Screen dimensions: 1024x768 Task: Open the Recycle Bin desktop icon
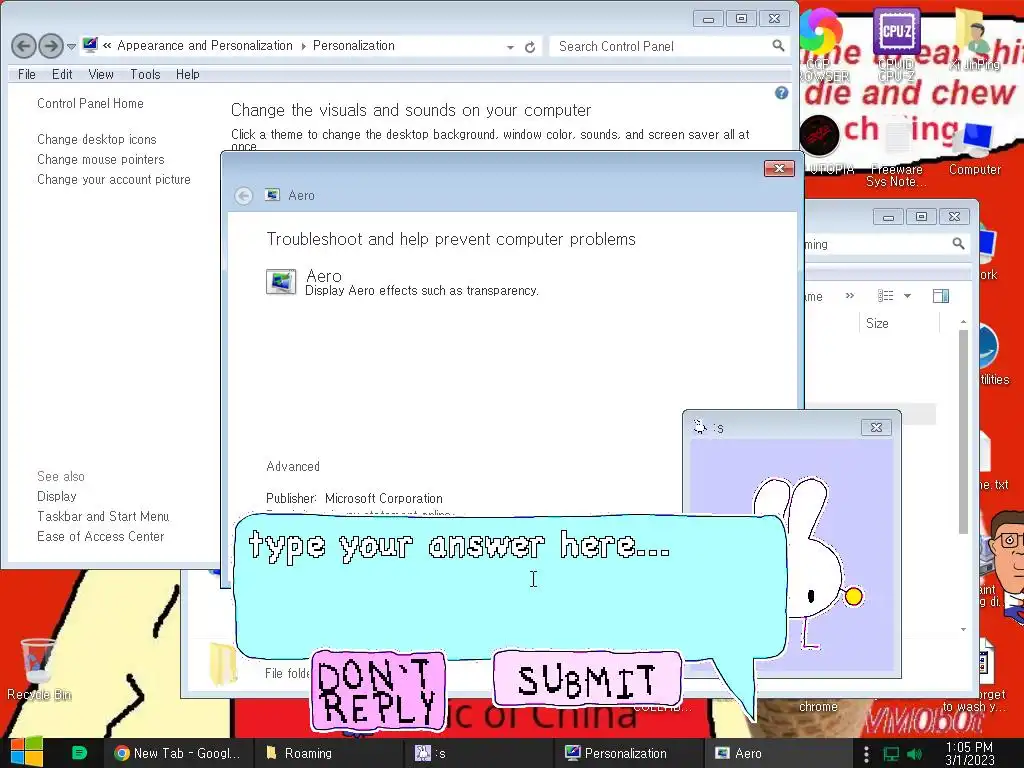(x=38, y=669)
